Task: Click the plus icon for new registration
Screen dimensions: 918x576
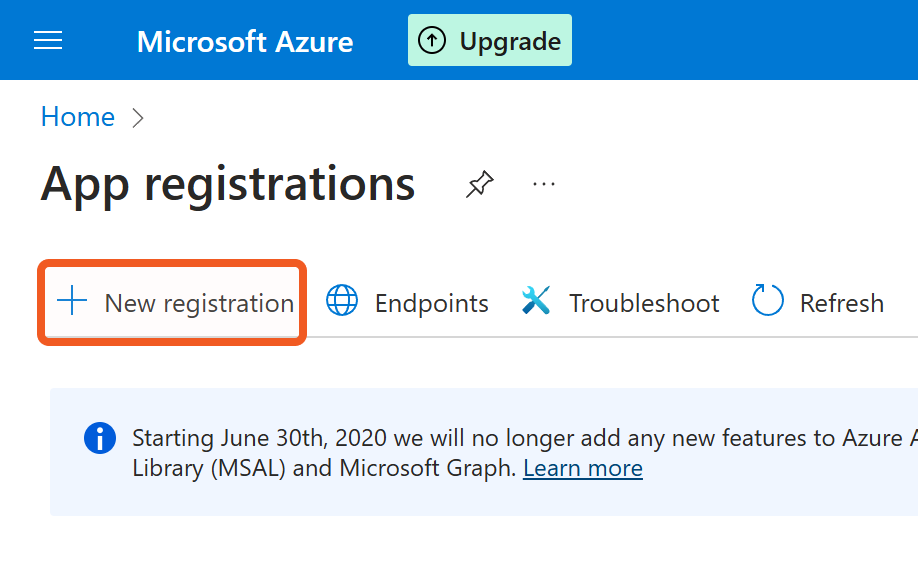Action: click(72, 302)
